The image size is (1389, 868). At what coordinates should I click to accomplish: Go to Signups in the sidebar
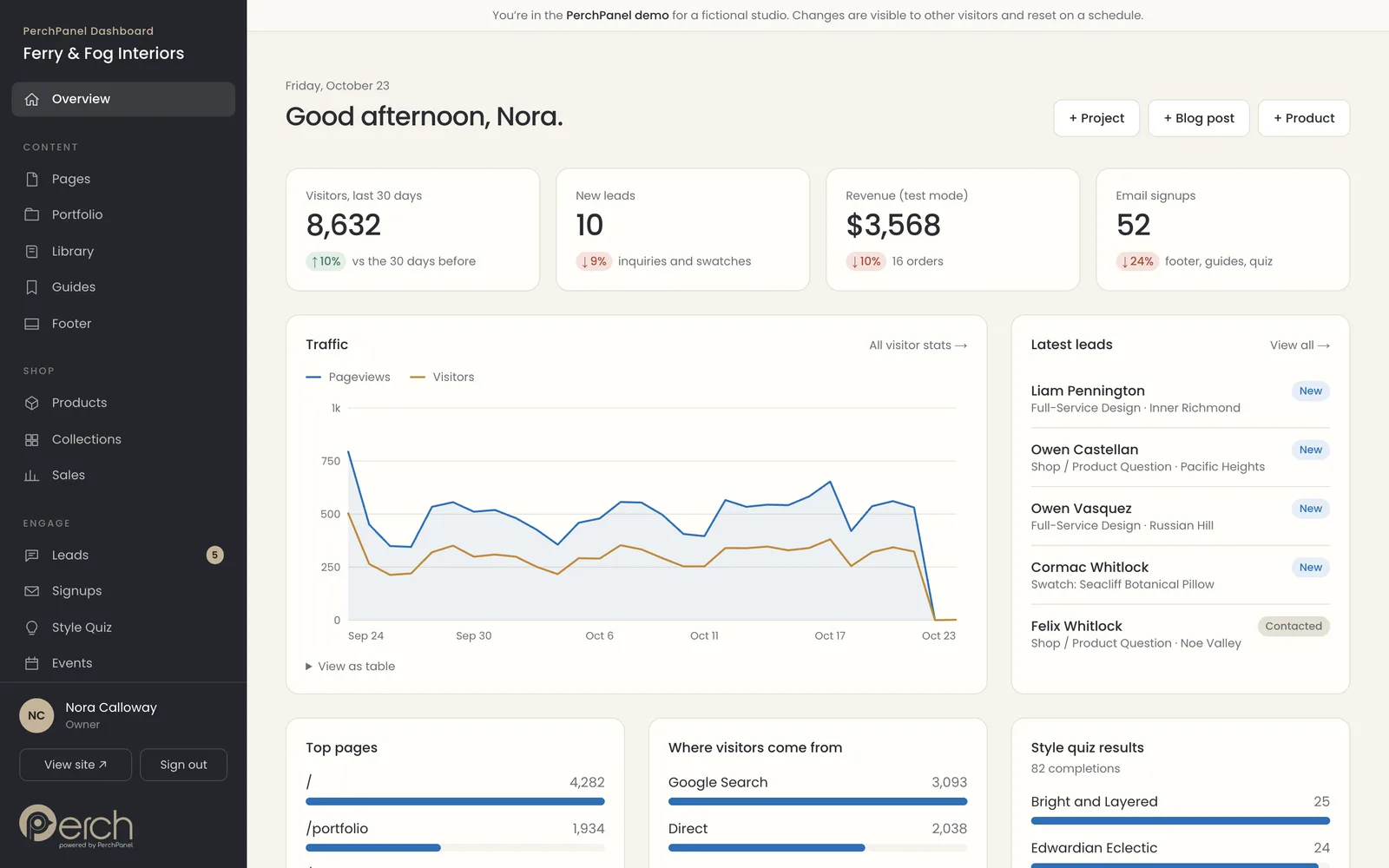tap(123, 591)
